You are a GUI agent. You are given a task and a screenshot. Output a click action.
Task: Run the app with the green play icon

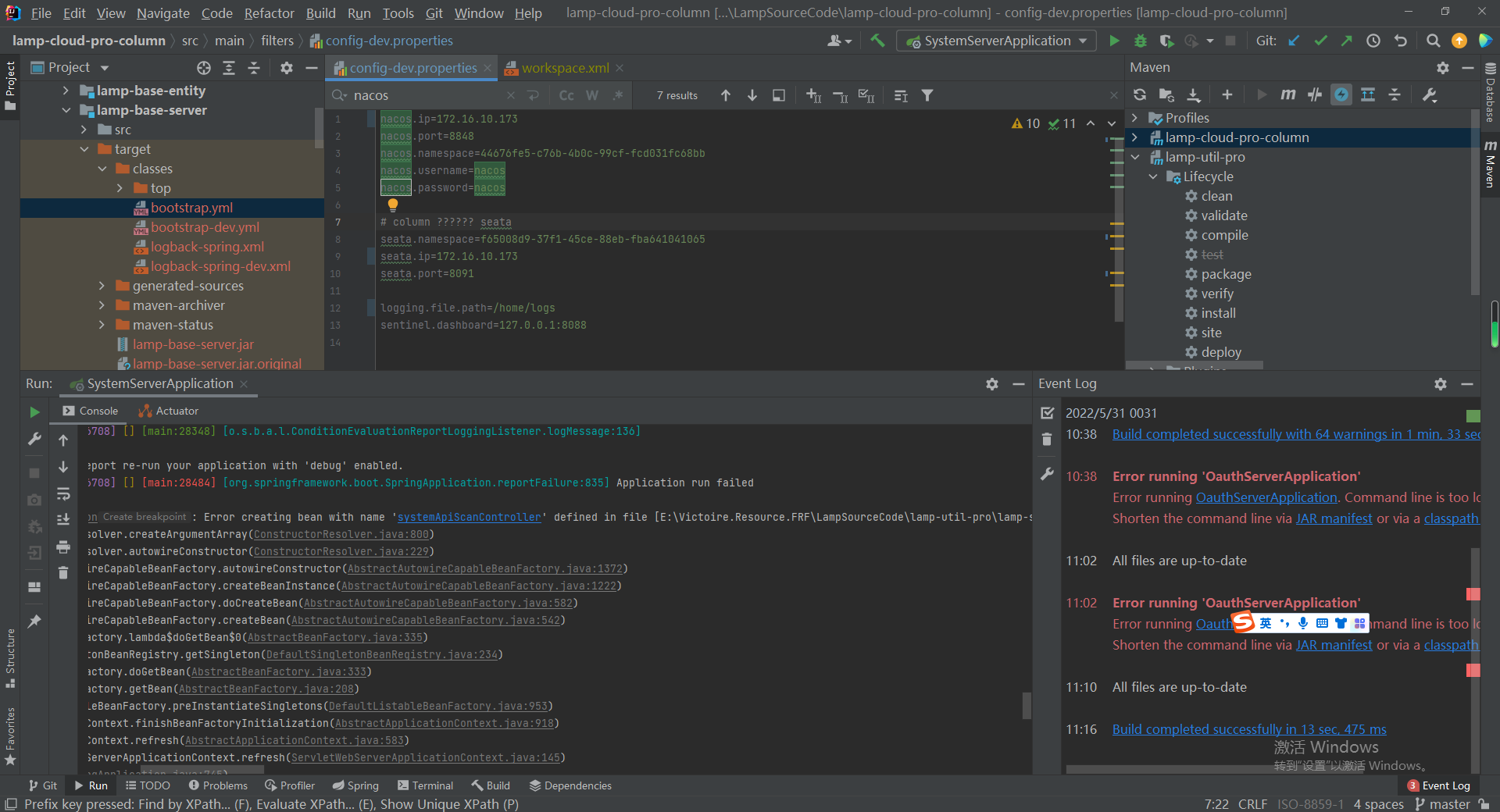click(1114, 41)
